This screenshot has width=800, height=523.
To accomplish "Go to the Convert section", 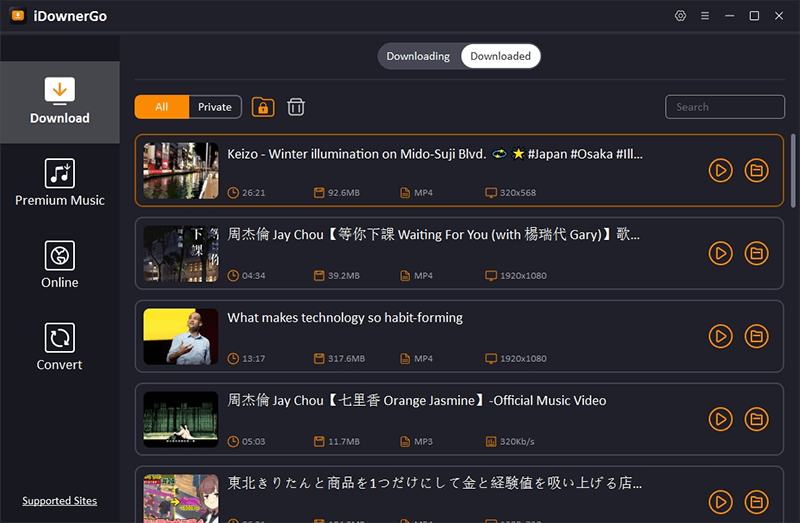I will tap(60, 347).
